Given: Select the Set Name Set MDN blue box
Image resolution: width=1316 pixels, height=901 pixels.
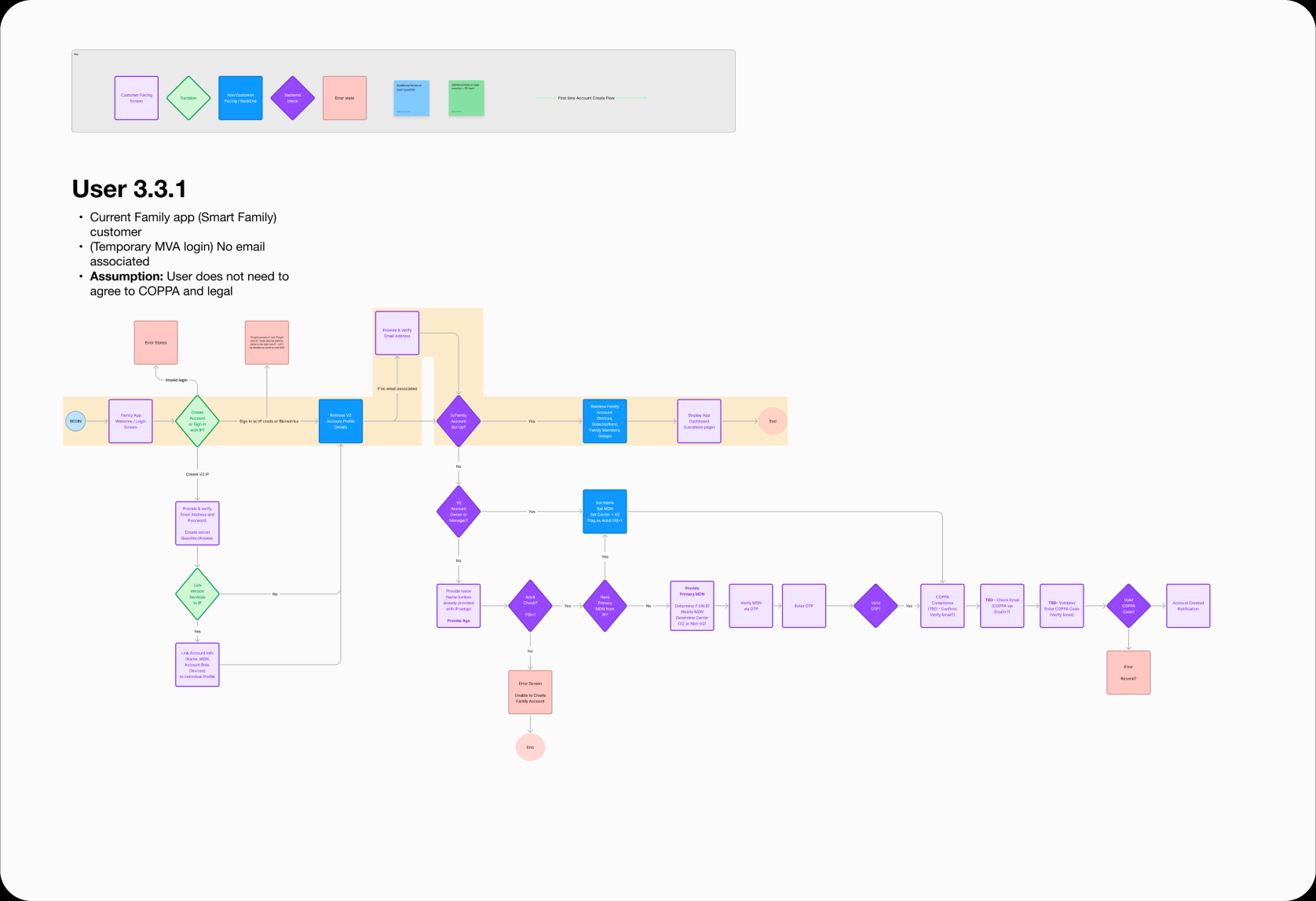Looking at the screenshot, I should tap(605, 512).
